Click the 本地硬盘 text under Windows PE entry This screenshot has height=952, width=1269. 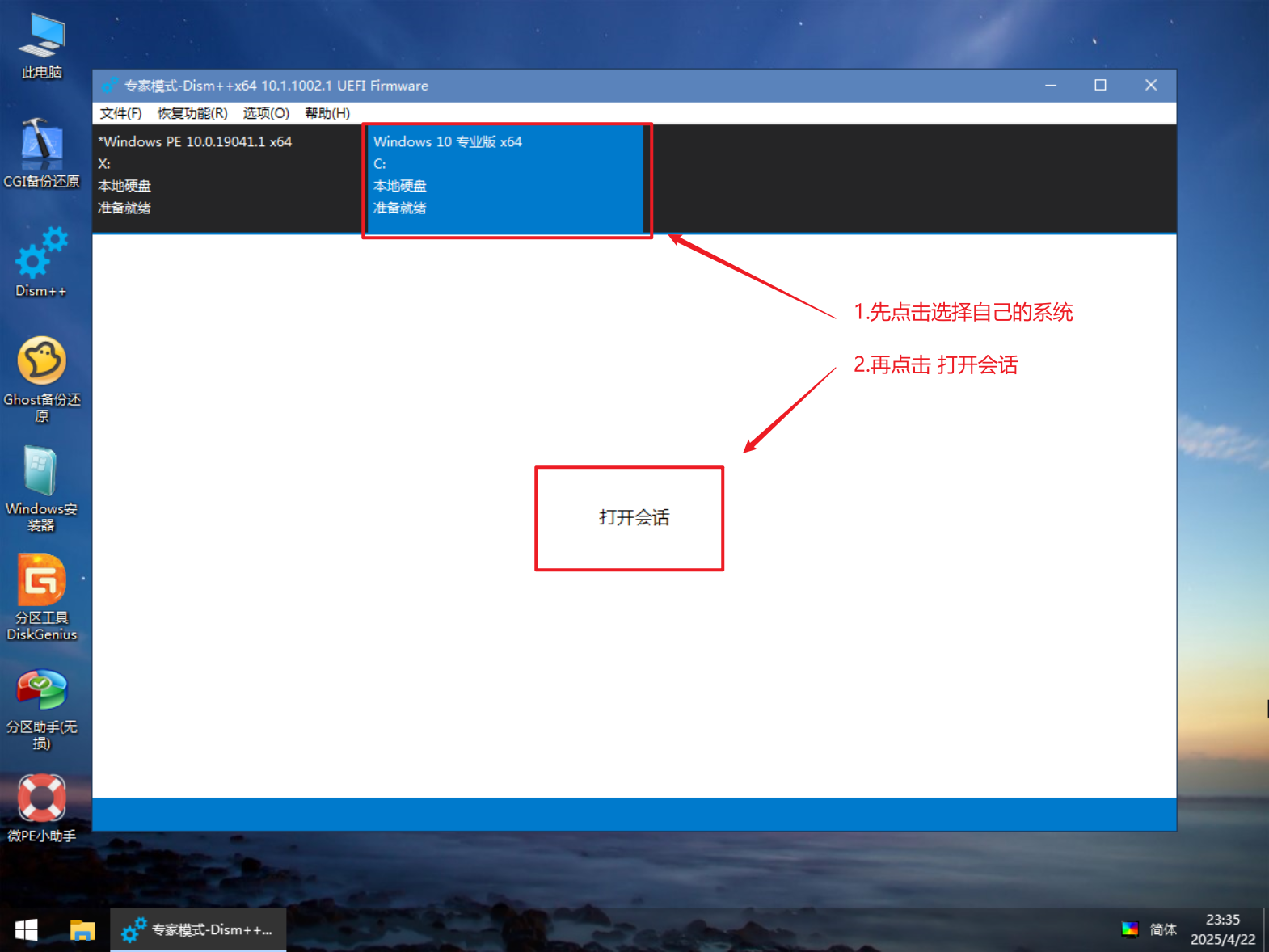click(124, 186)
